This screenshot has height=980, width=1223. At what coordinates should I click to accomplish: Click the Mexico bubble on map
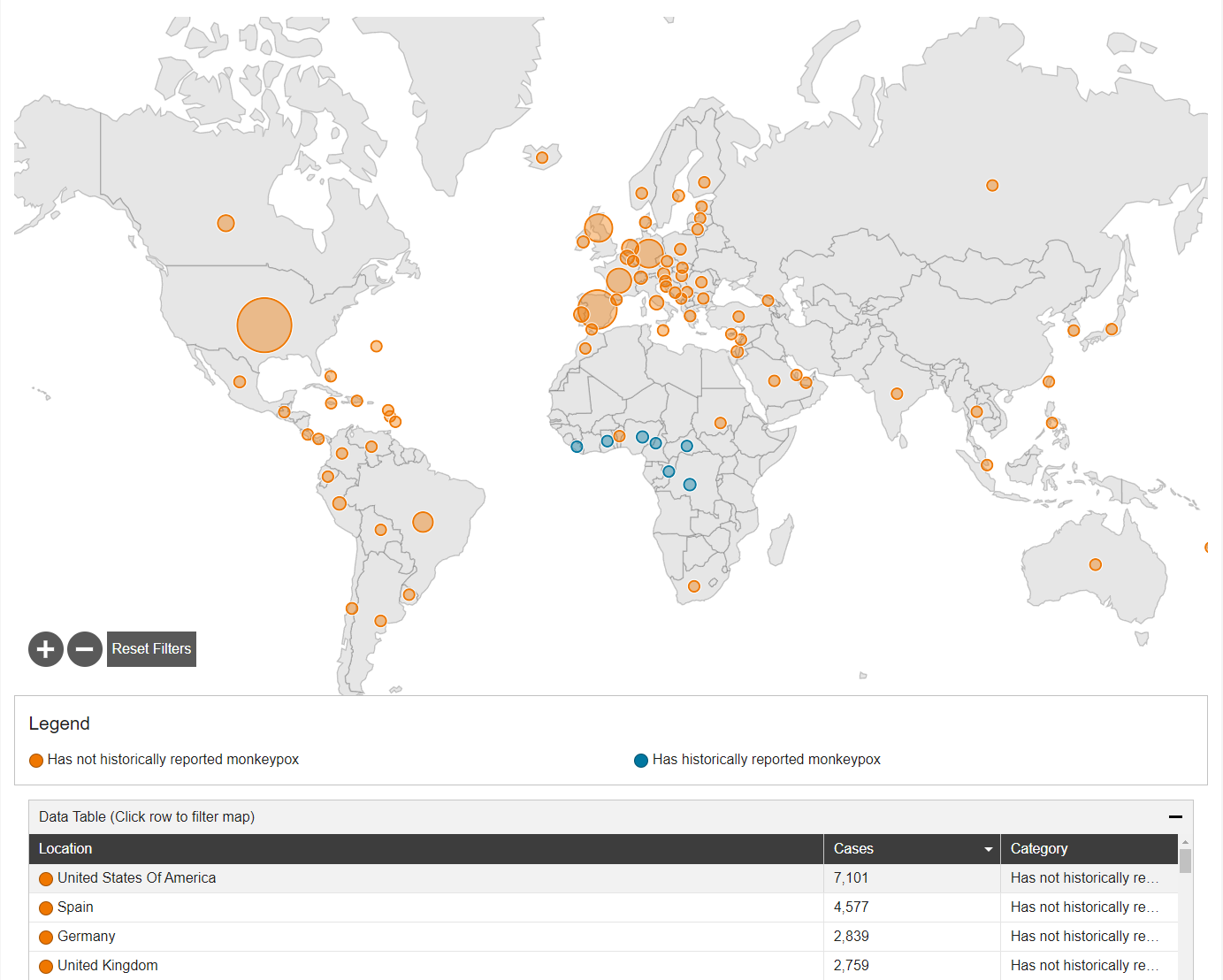click(240, 382)
